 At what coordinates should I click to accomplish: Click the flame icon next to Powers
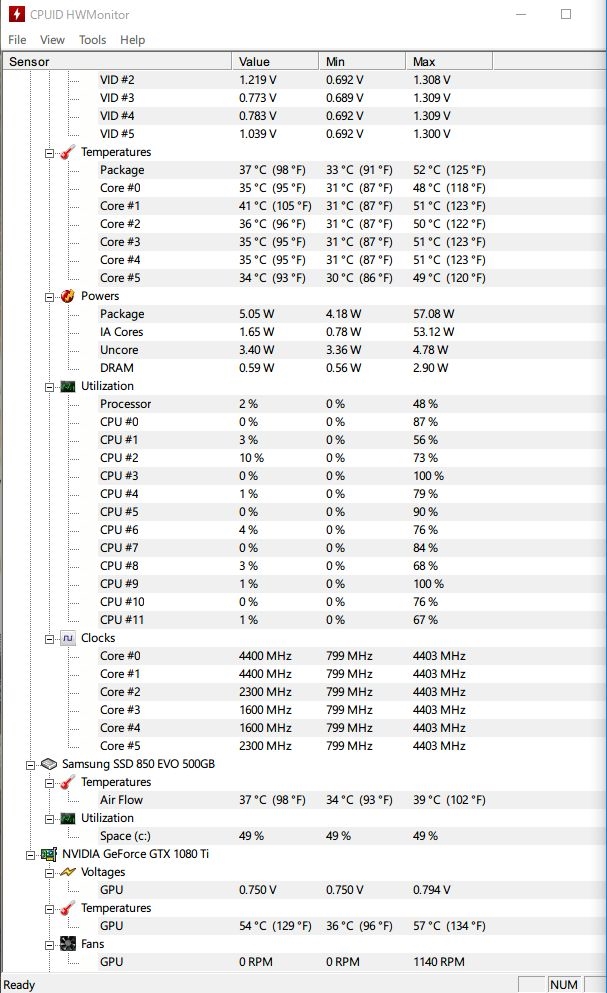(68, 296)
